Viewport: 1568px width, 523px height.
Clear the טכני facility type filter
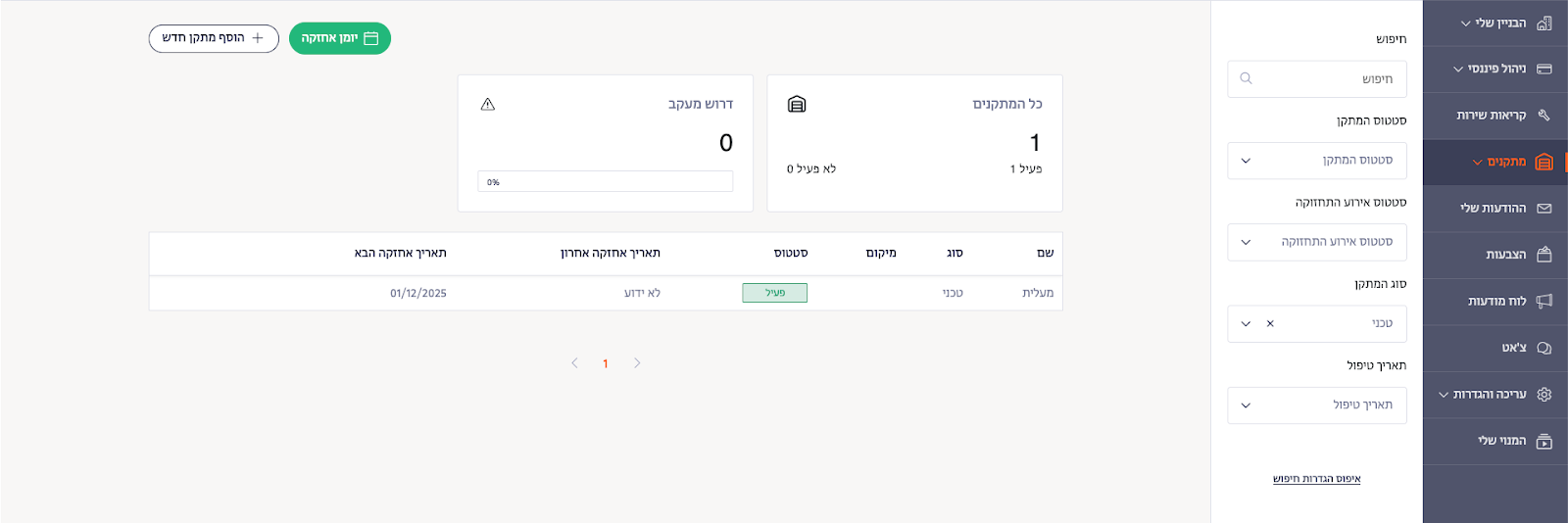tap(1270, 323)
